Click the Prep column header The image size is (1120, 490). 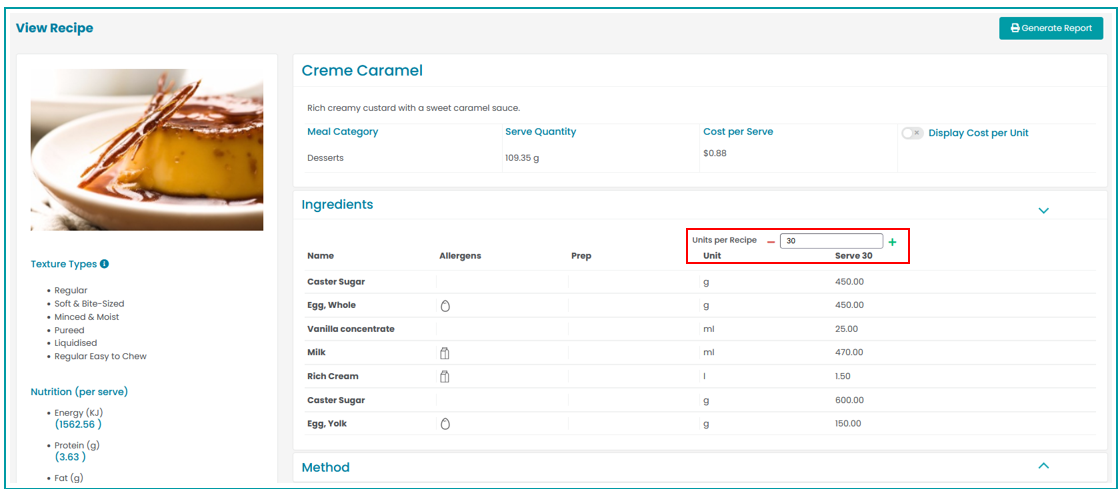(581, 256)
